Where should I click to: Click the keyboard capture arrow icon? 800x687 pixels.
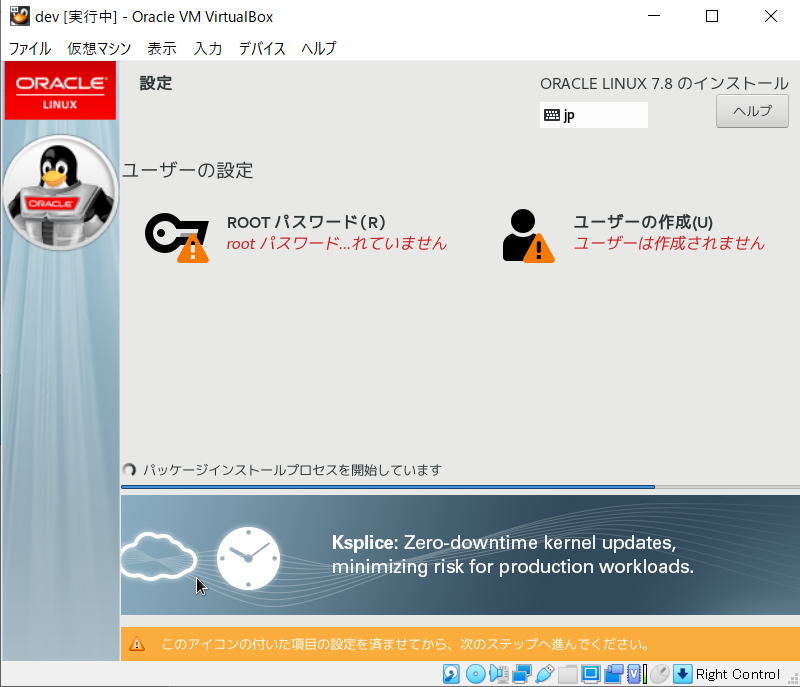(682, 674)
